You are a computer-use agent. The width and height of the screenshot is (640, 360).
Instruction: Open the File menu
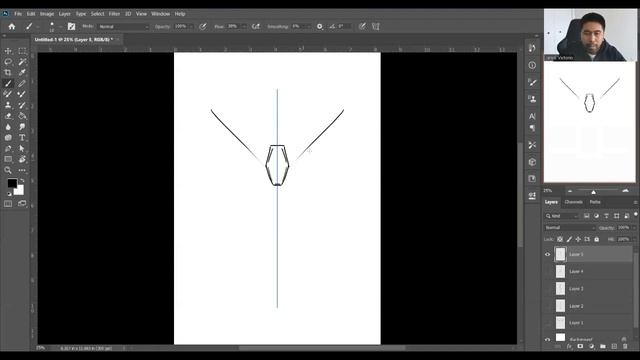click(18, 14)
